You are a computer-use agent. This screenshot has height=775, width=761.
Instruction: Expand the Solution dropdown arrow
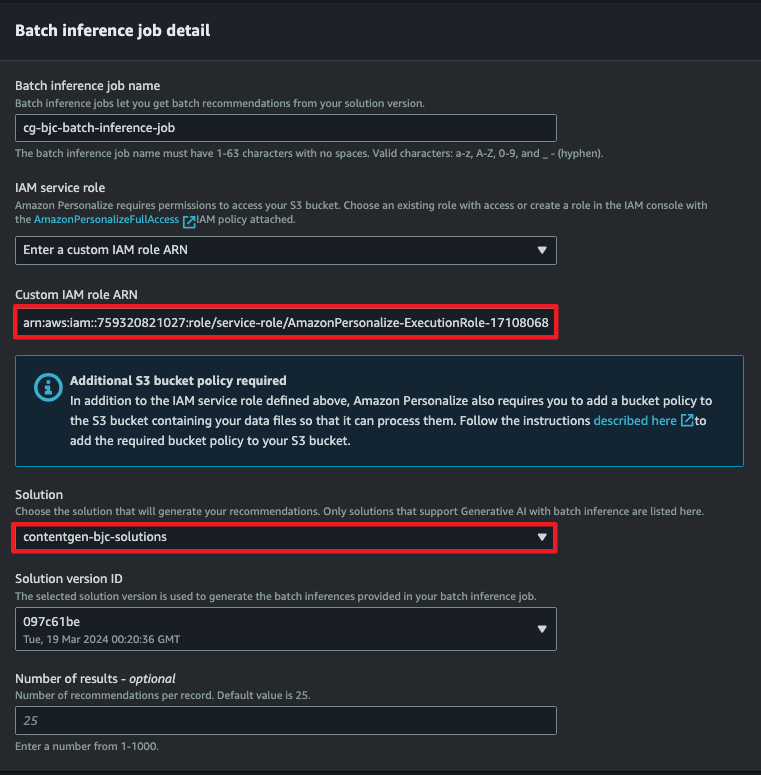coord(542,537)
